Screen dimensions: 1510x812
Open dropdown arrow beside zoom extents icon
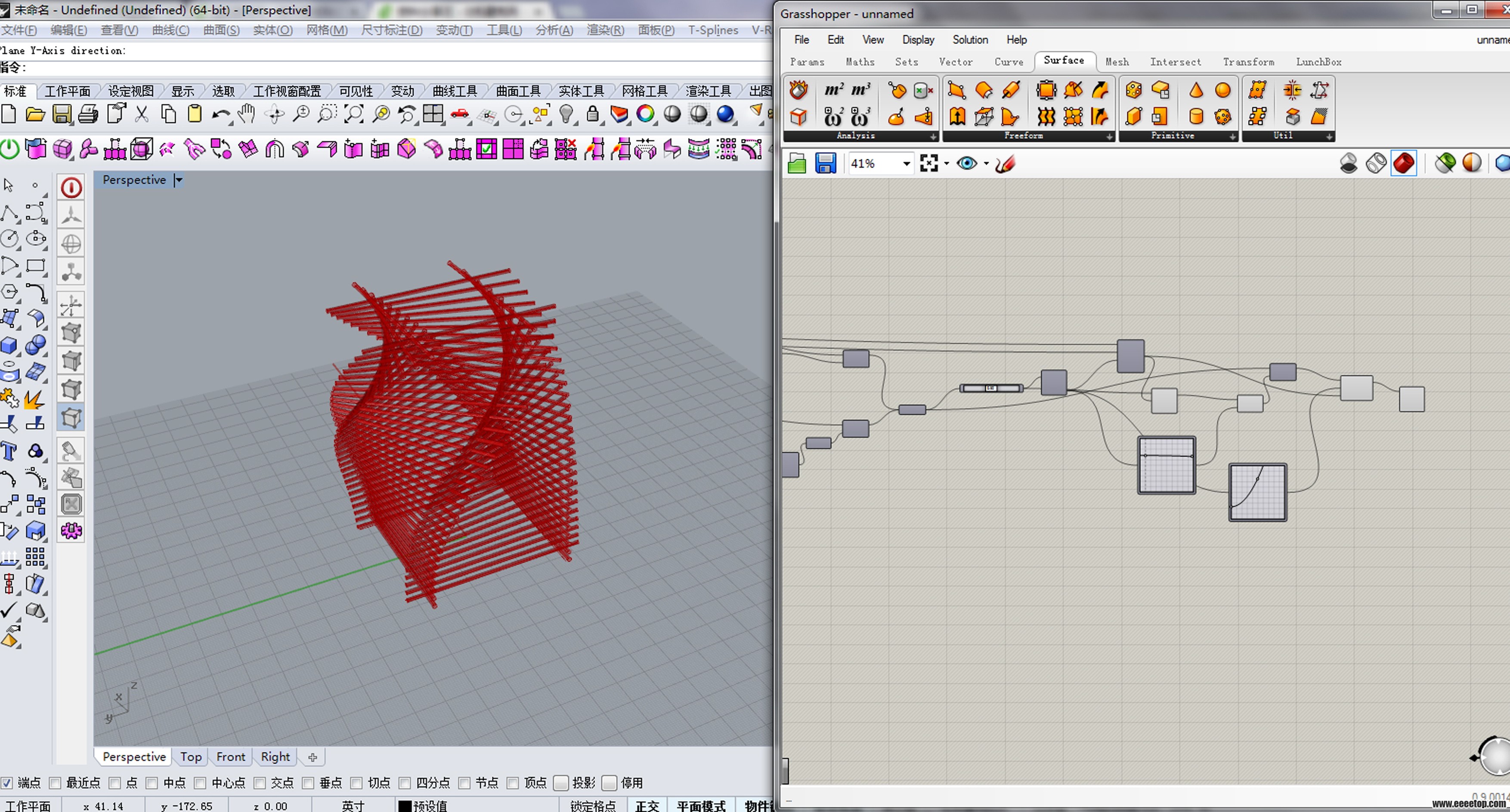point(947,164)
